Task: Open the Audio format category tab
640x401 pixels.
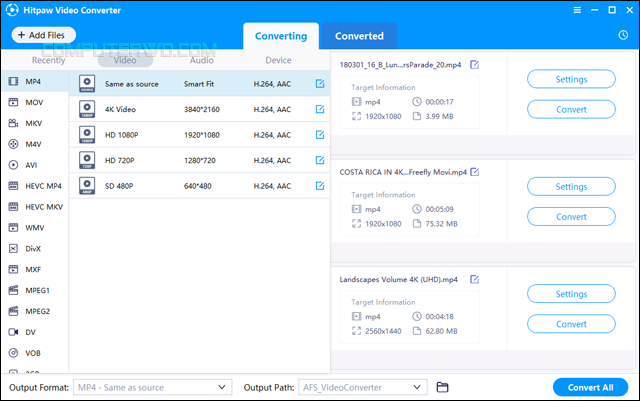Action: 202,60
